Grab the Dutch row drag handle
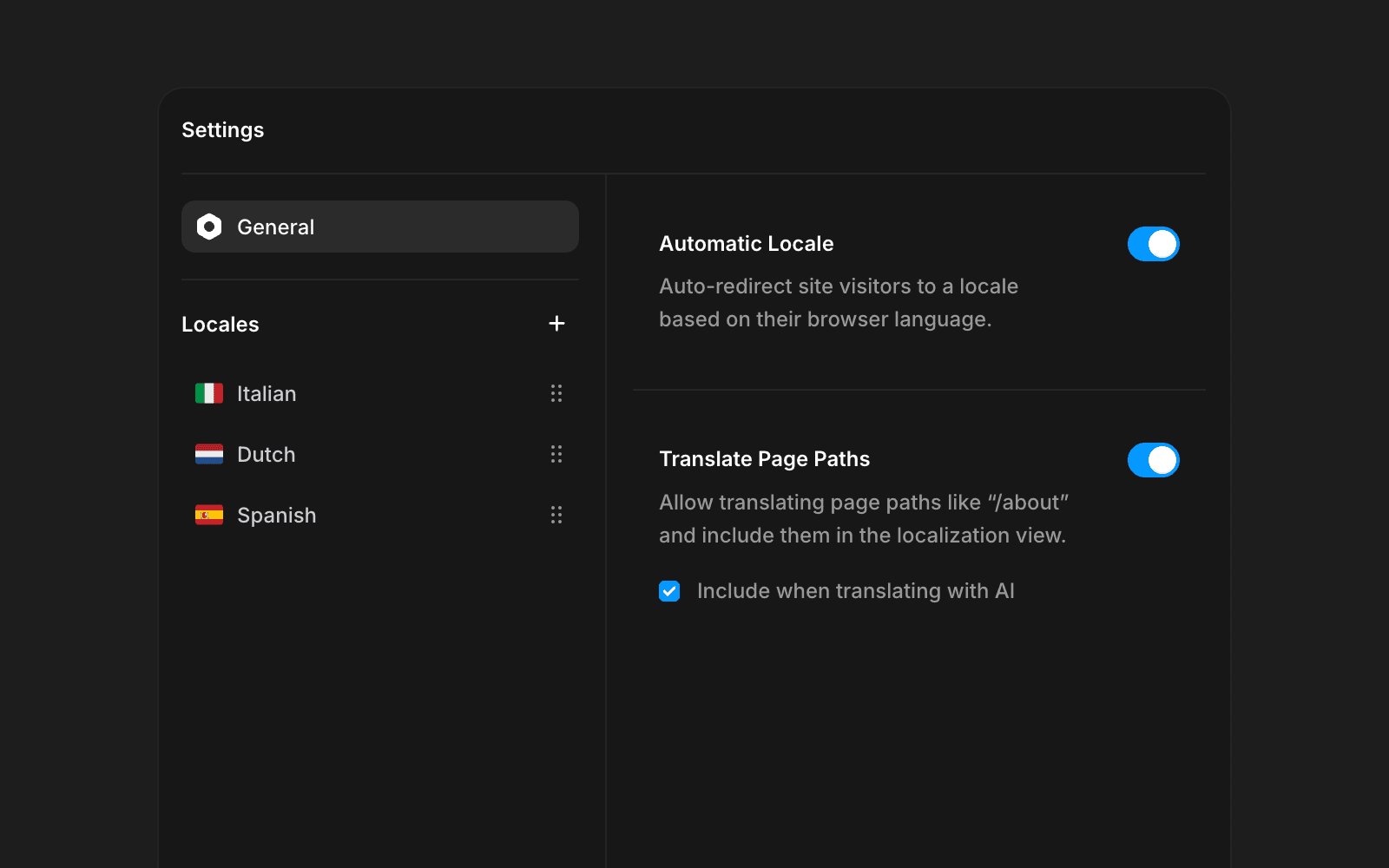The width and height of the screenshot is (1389, 868). [x=556, y=454]
